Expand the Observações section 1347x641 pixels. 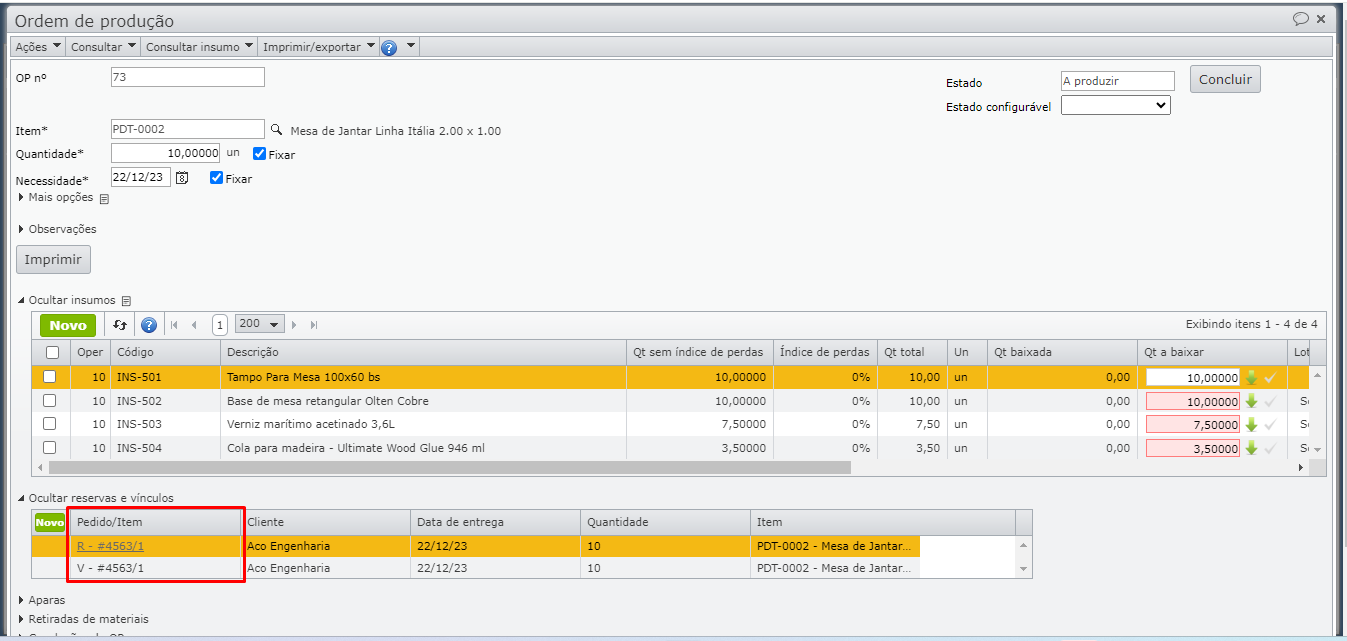(58, 229)
